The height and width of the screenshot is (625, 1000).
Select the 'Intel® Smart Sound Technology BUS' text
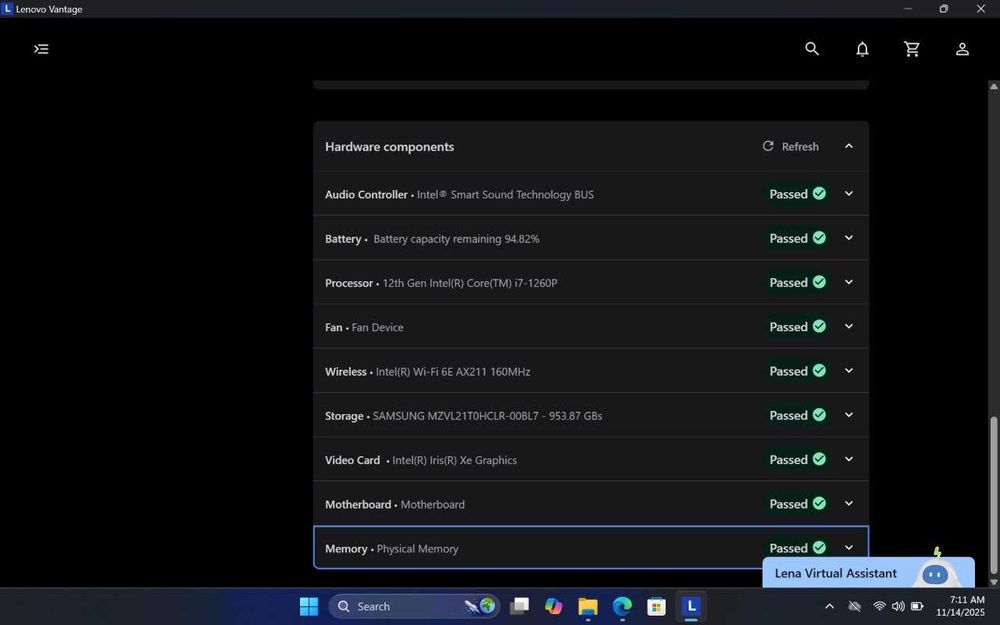(505, 195)
